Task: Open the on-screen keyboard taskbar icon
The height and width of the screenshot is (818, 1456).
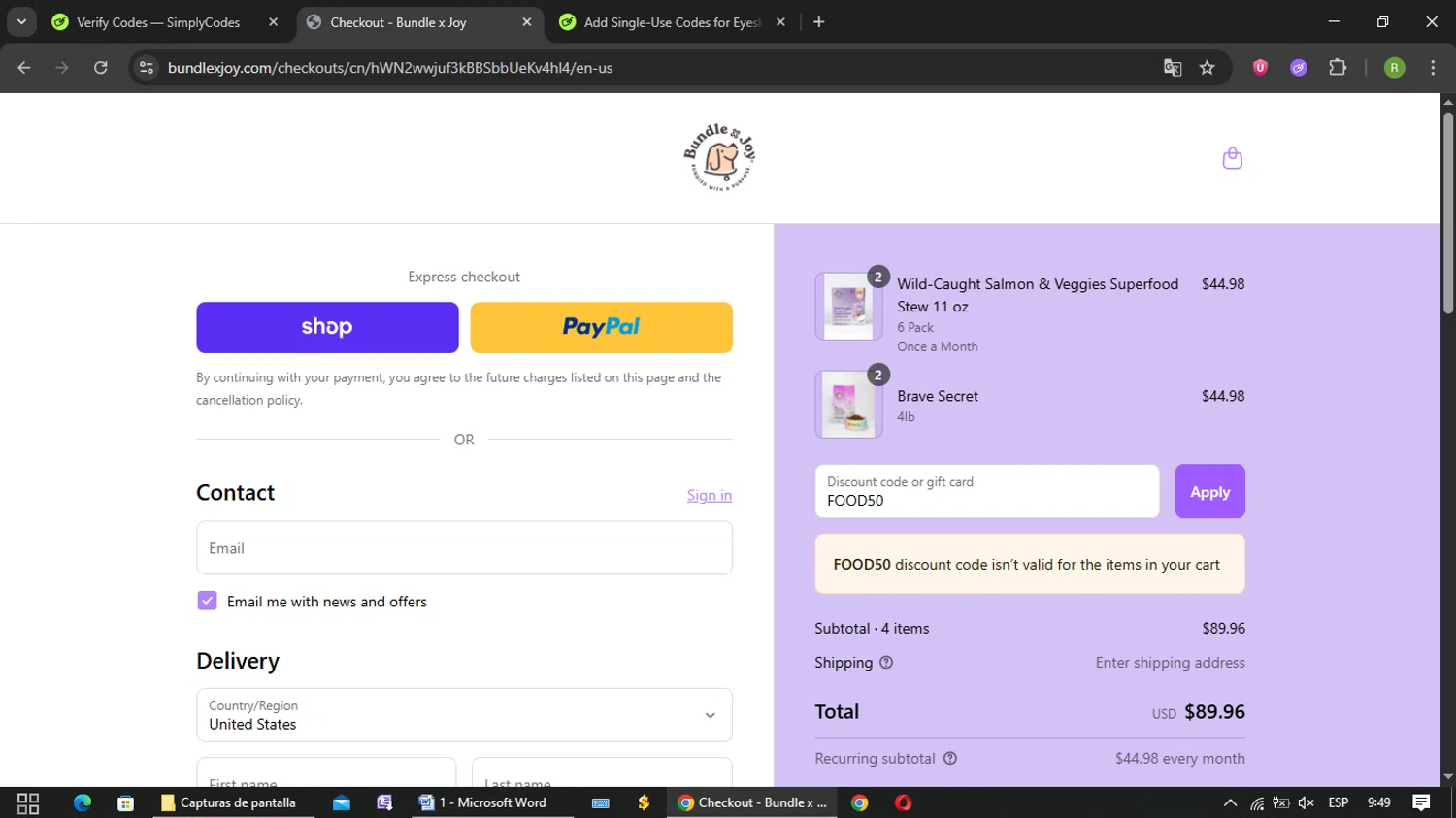Action: click(x=600, y=802)
